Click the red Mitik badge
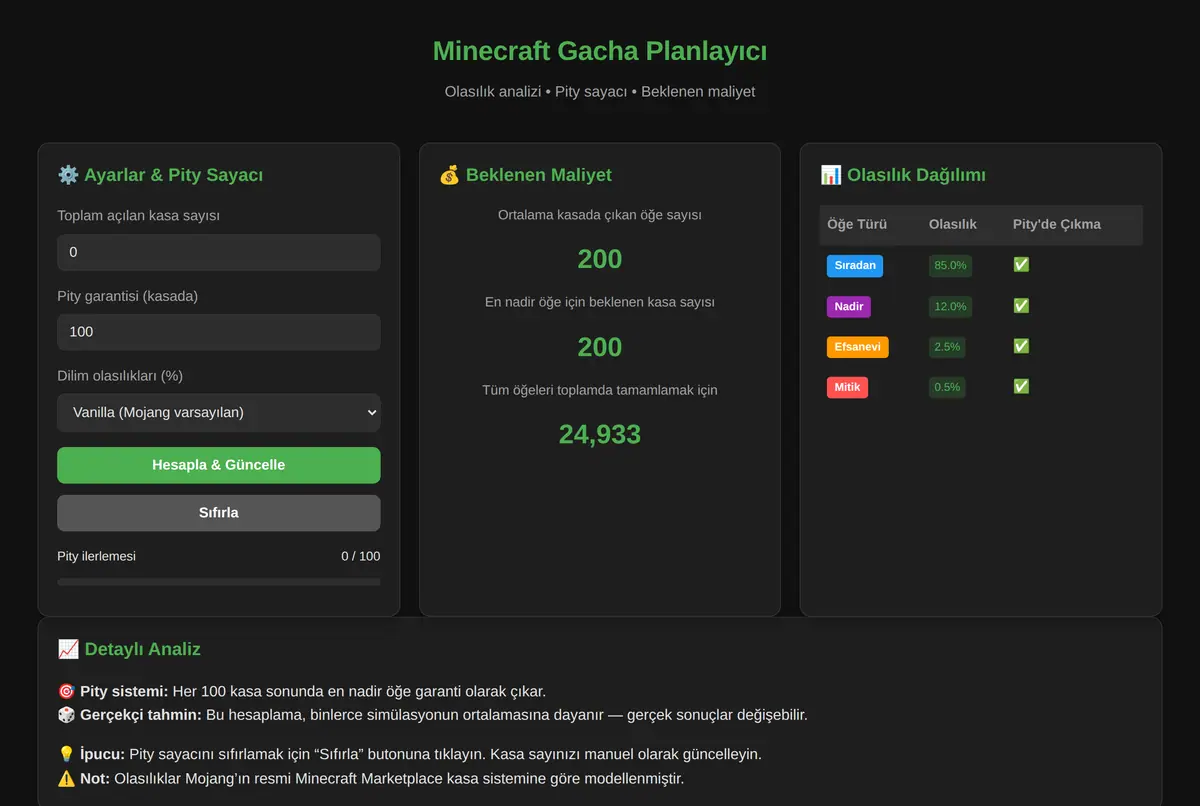Screen dimensions: 1200x806 point(847,387)
